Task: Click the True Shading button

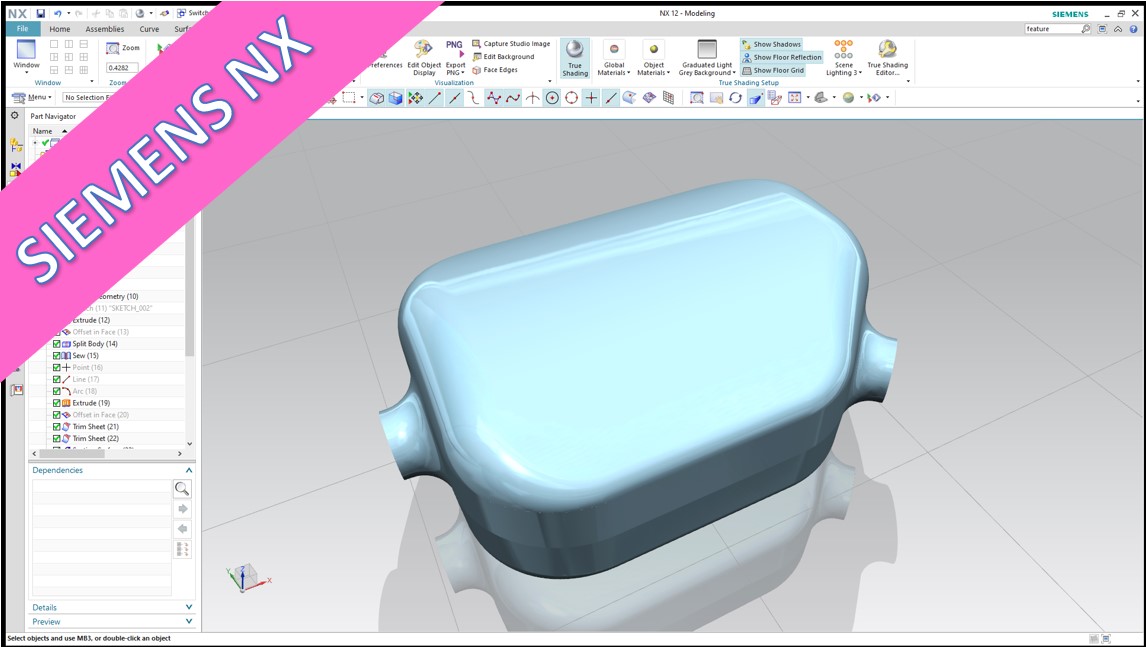Action: [x=574, y=58]
